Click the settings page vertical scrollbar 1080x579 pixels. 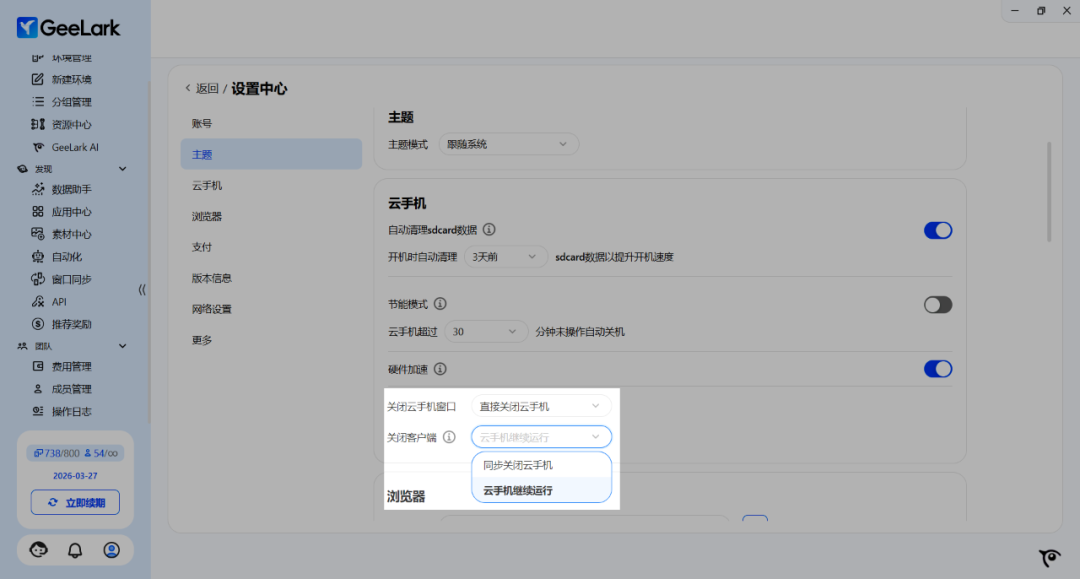[1049, 191]
